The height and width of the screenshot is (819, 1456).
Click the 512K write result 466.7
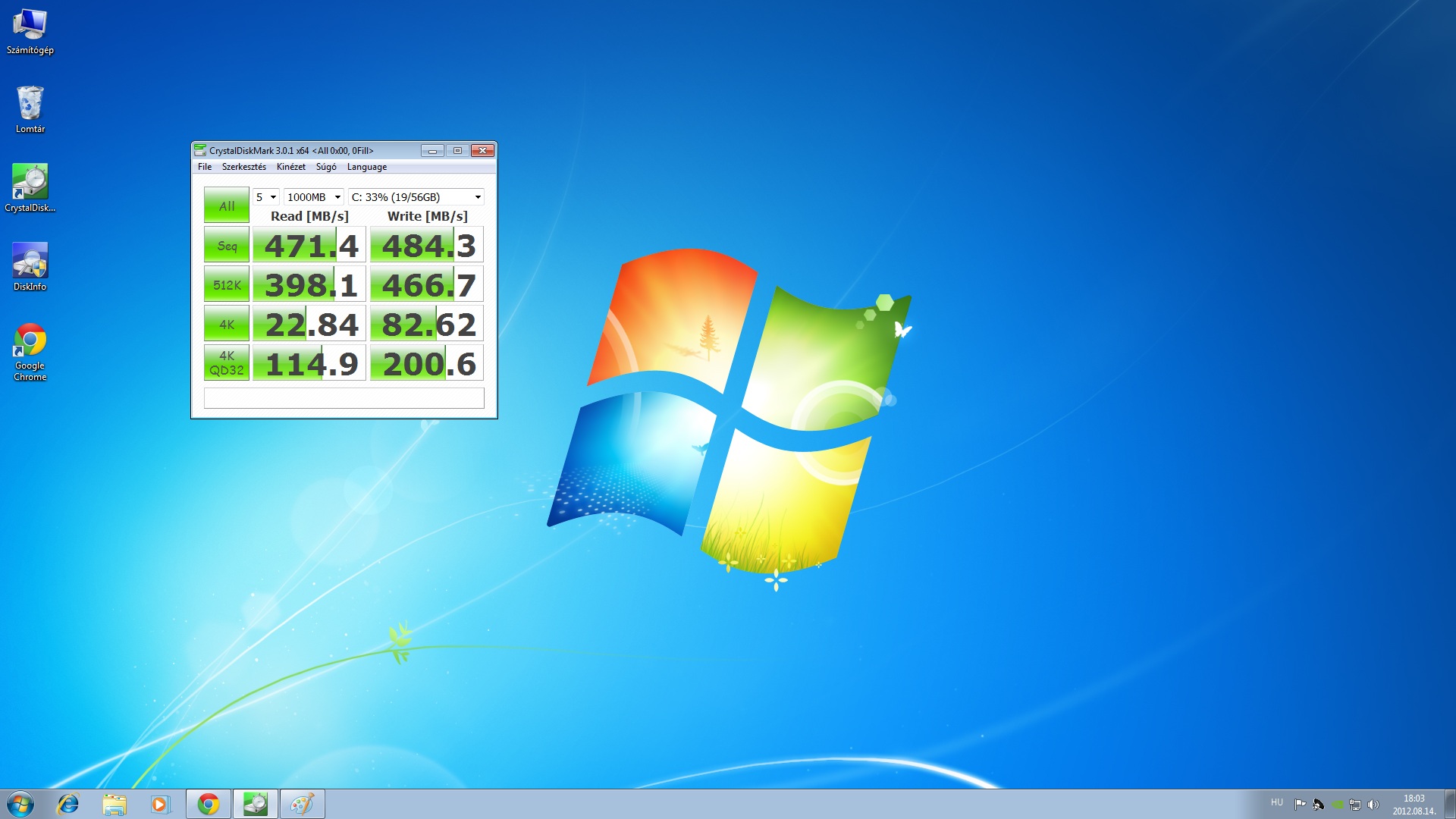[x=427, y=284]
